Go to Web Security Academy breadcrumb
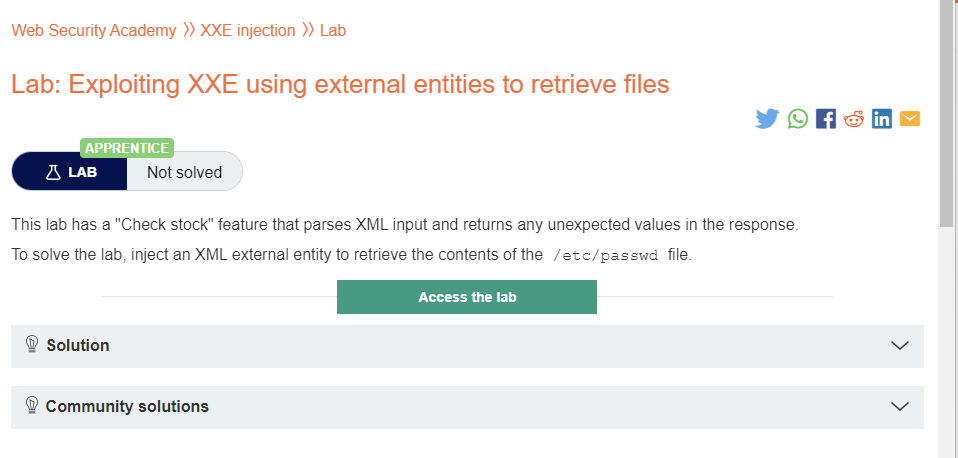The image size is (958, 458). click(x=93, y=31)
